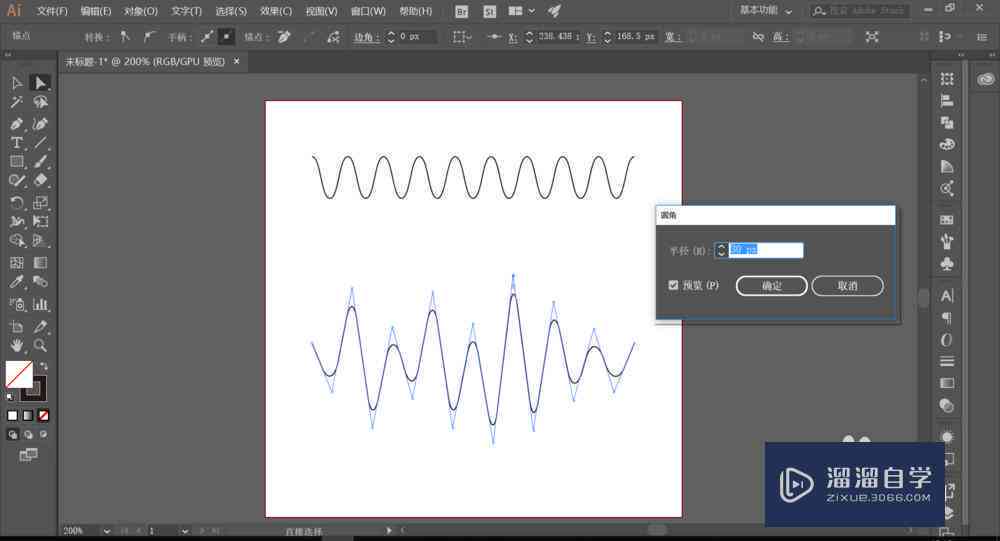The width and height of the screenshot is (1000, 541).
Task: Select the Gradient tool
Action: [x=40, y=263]
